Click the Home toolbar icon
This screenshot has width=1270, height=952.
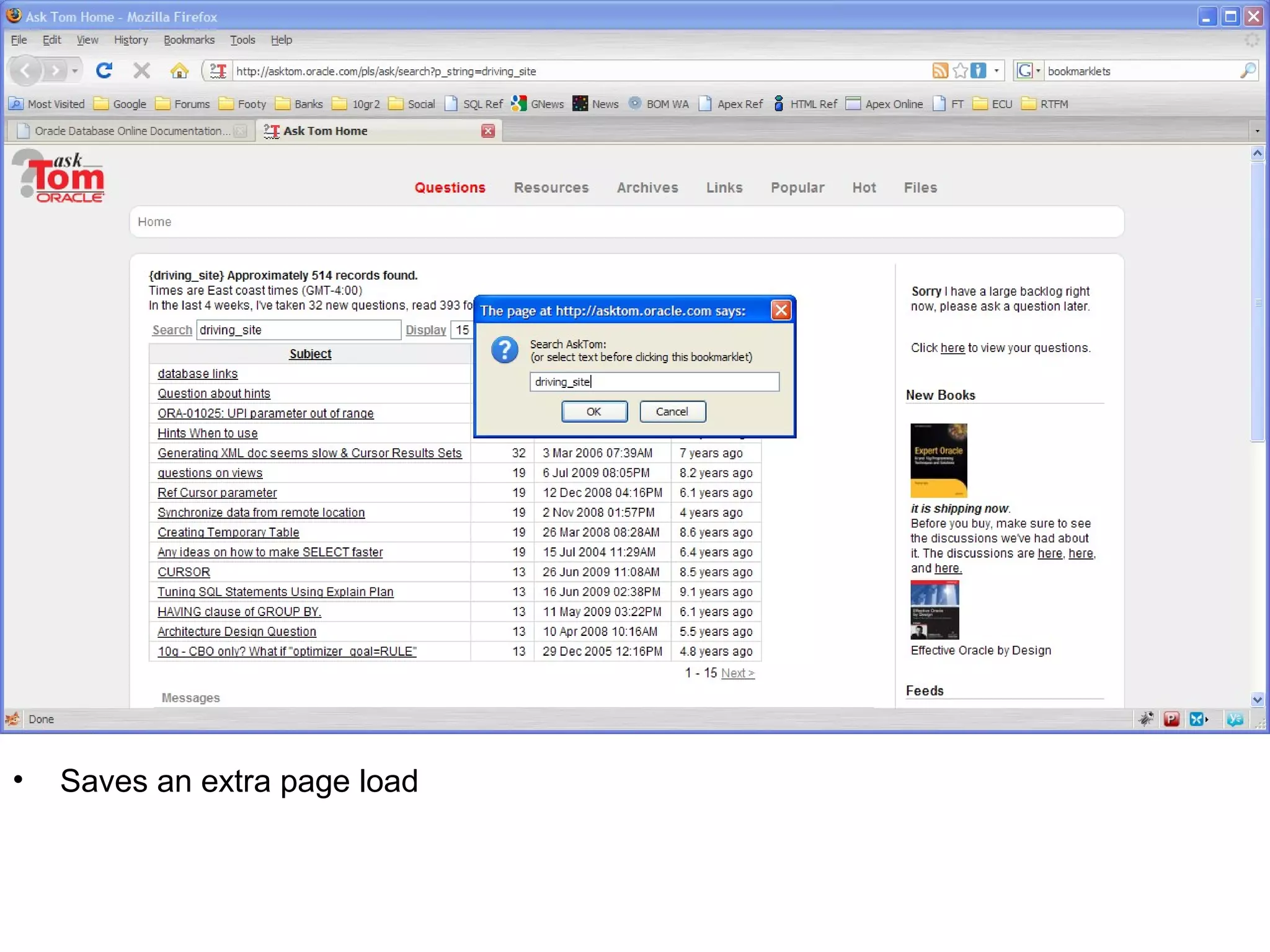tap(179, 71)
